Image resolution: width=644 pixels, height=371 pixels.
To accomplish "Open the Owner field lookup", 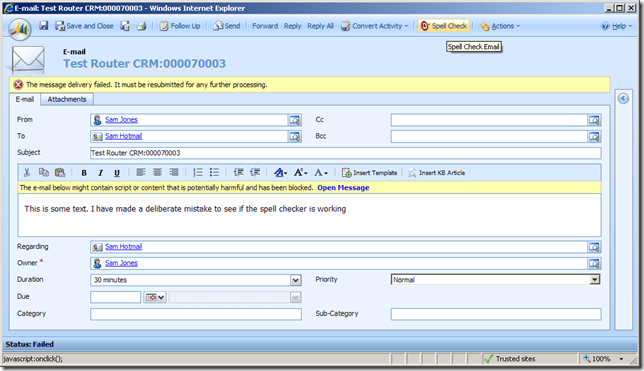I will [x=594, y=263].
